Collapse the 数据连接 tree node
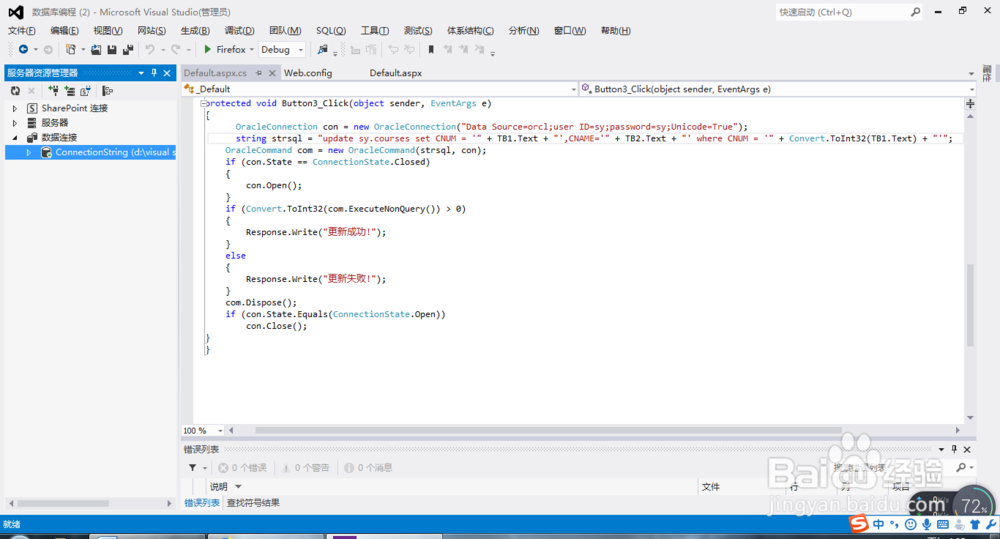The width and height of the screenshot is (1000, 539). tap(15, 137)
